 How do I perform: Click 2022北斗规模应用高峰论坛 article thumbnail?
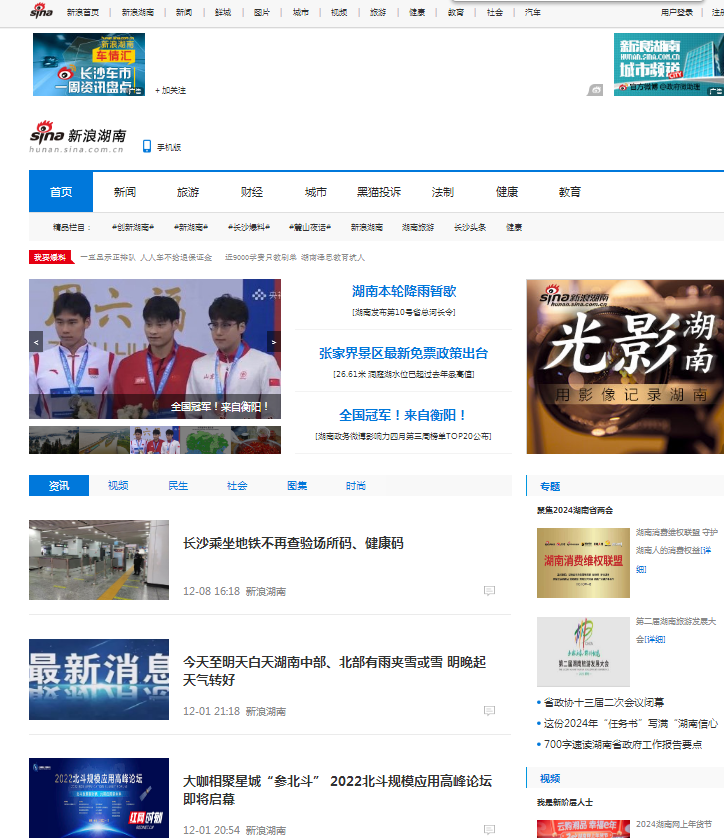pyautogui.click(x=99, y=798)
